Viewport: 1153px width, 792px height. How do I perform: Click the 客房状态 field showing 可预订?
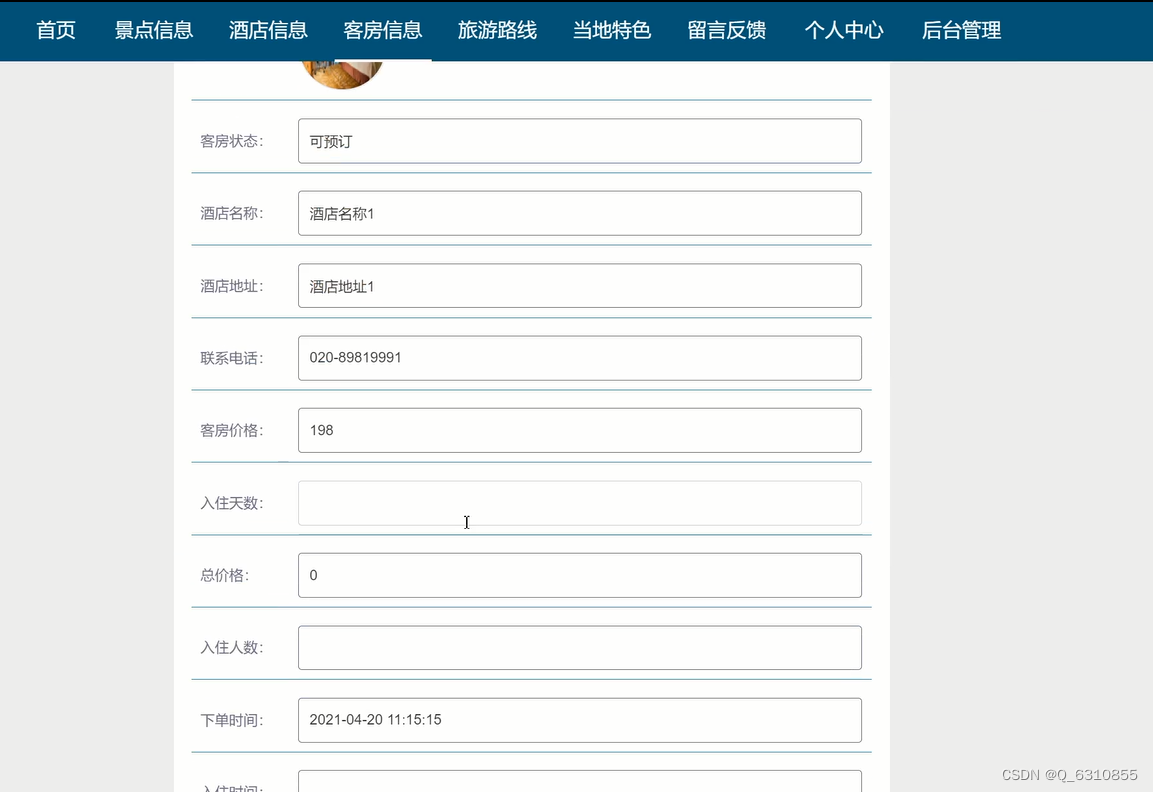pos(579,140)
